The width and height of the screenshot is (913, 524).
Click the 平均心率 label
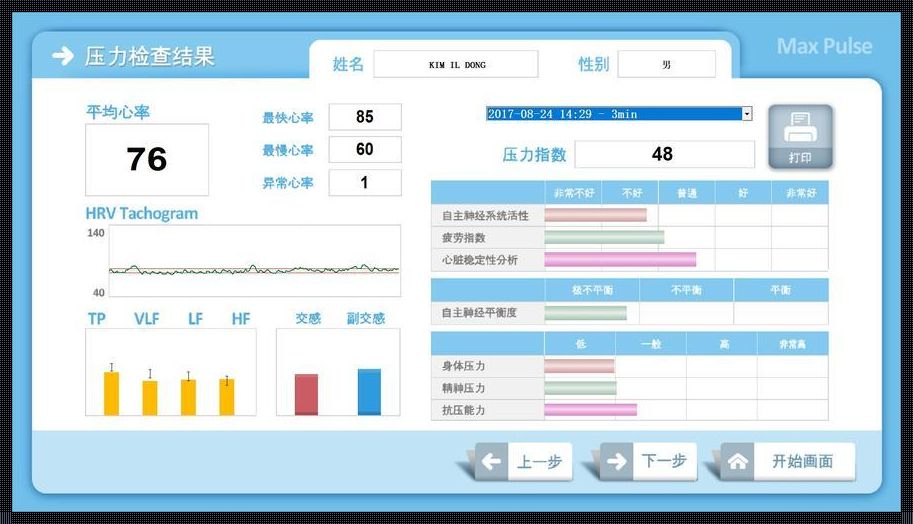coord(118,112)
